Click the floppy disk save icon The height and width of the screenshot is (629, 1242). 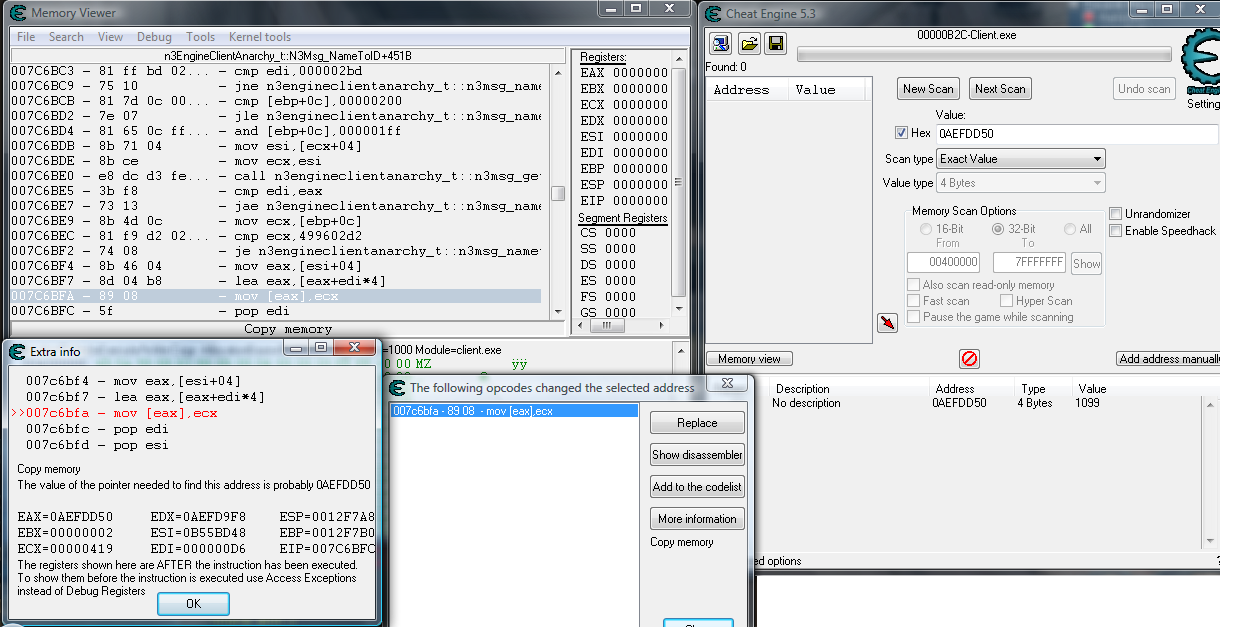tap(775, 43)
